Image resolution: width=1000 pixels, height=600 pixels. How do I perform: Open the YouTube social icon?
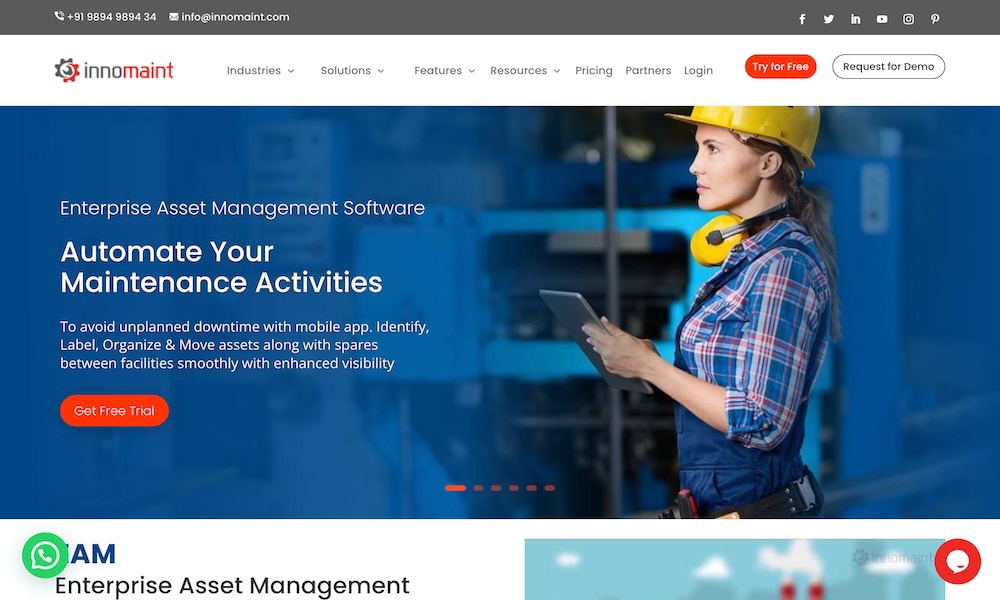[x=882, y=19]
